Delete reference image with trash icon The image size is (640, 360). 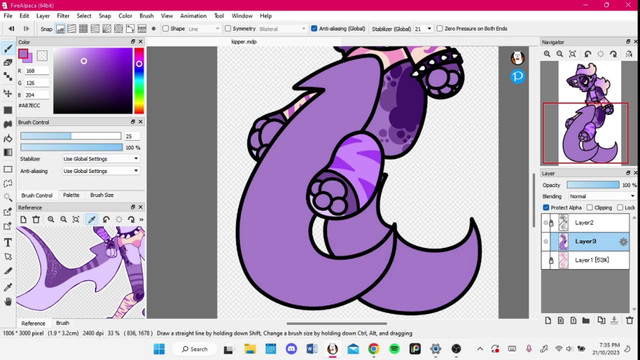pos(36,220)
